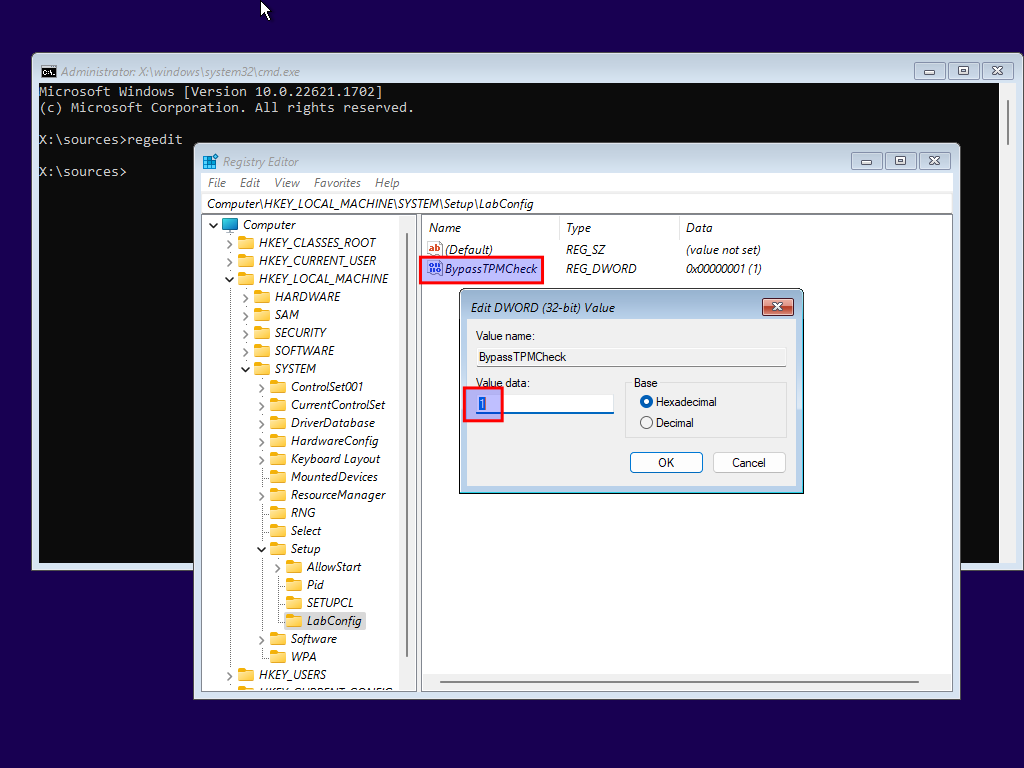
Task: Collapse the Computer root node
Action: [214, 225]
